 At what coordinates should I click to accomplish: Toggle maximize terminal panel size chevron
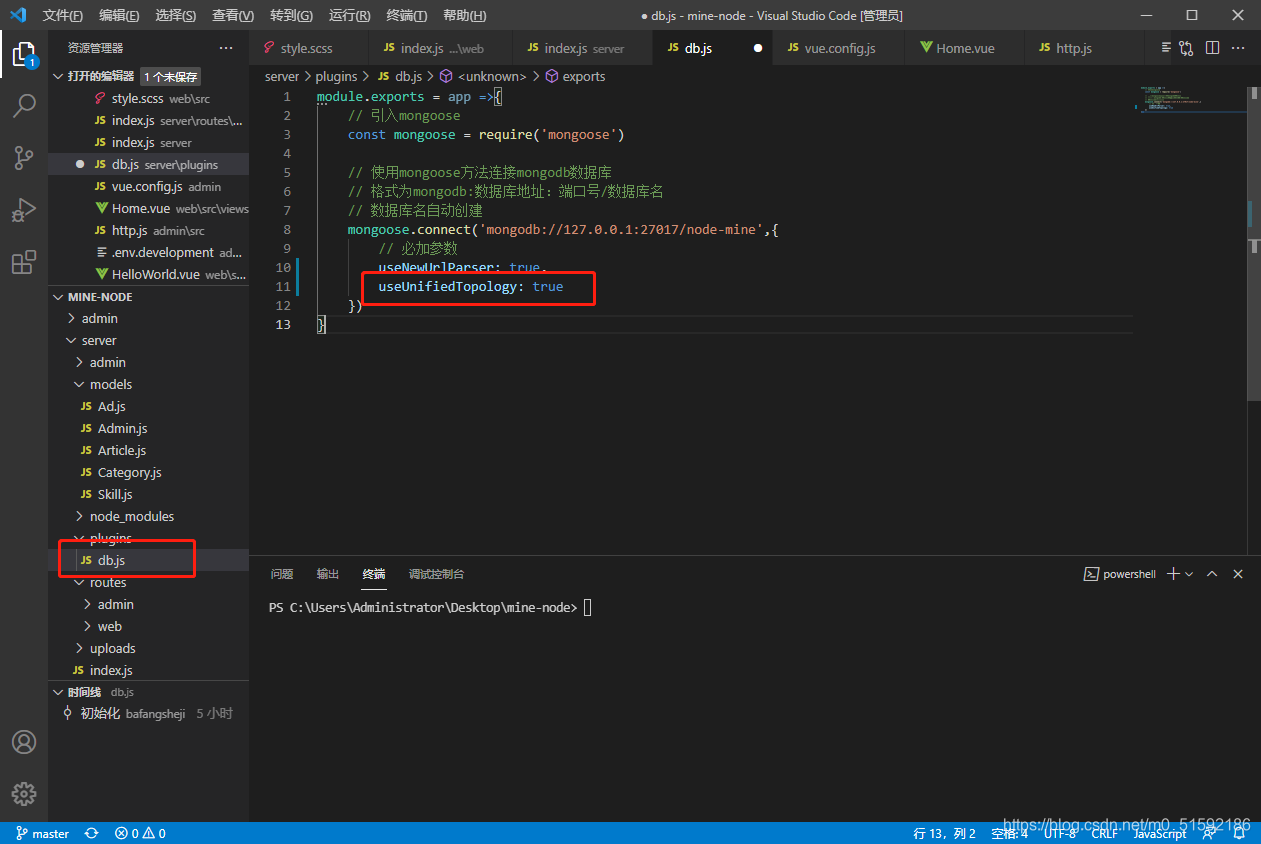(1212, 574)
